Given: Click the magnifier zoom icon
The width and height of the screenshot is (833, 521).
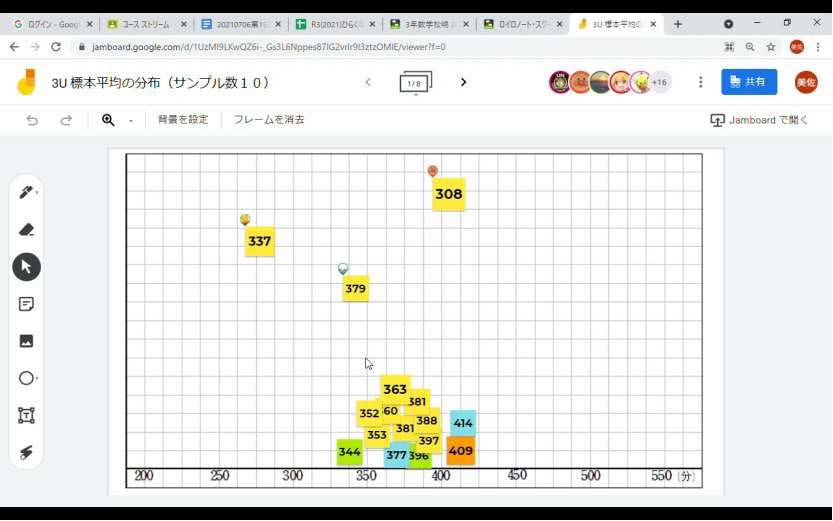Looking at the screenshot, I should [108, 120].
